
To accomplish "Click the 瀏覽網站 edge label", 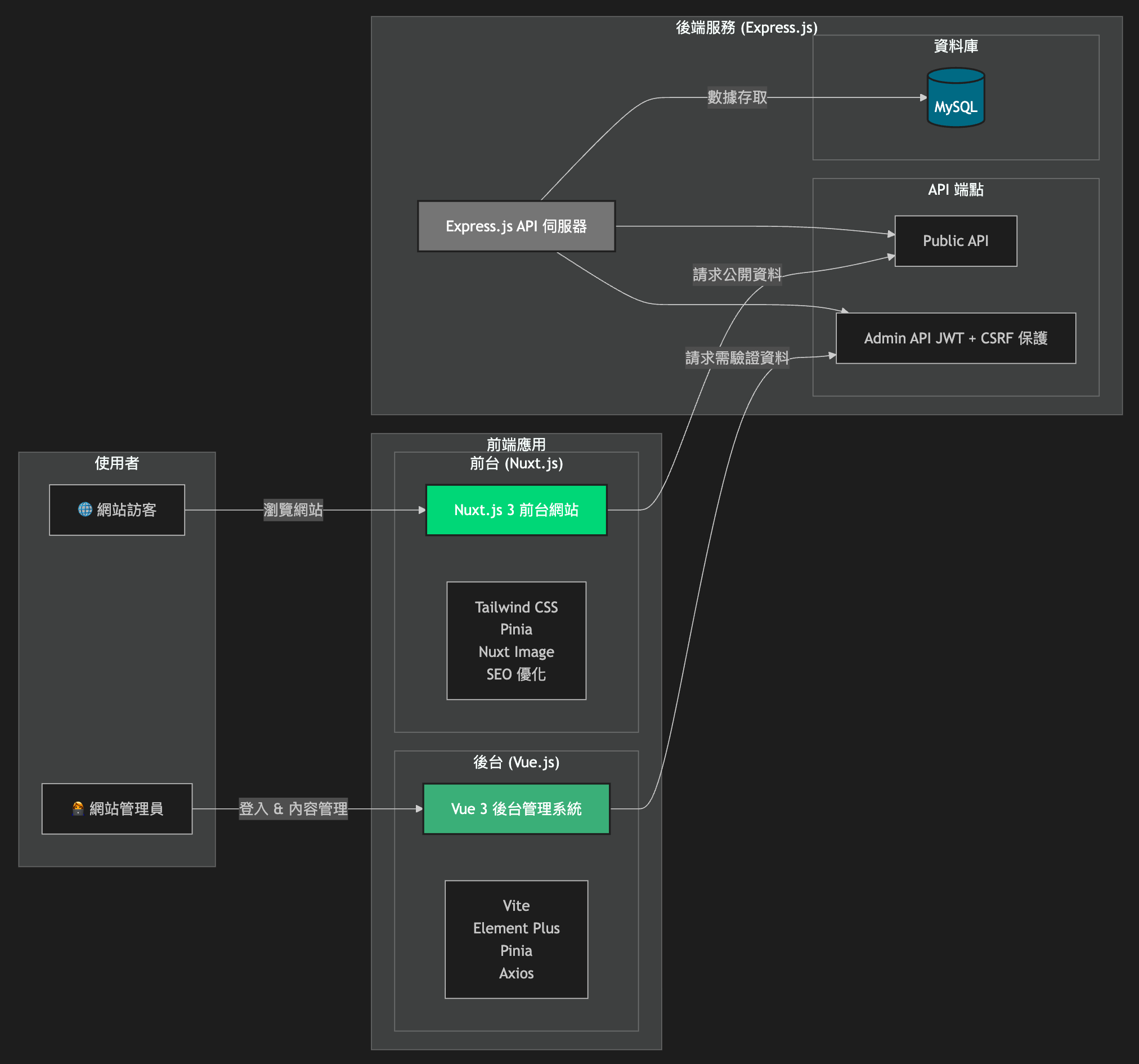I will (x=293, y=509).
